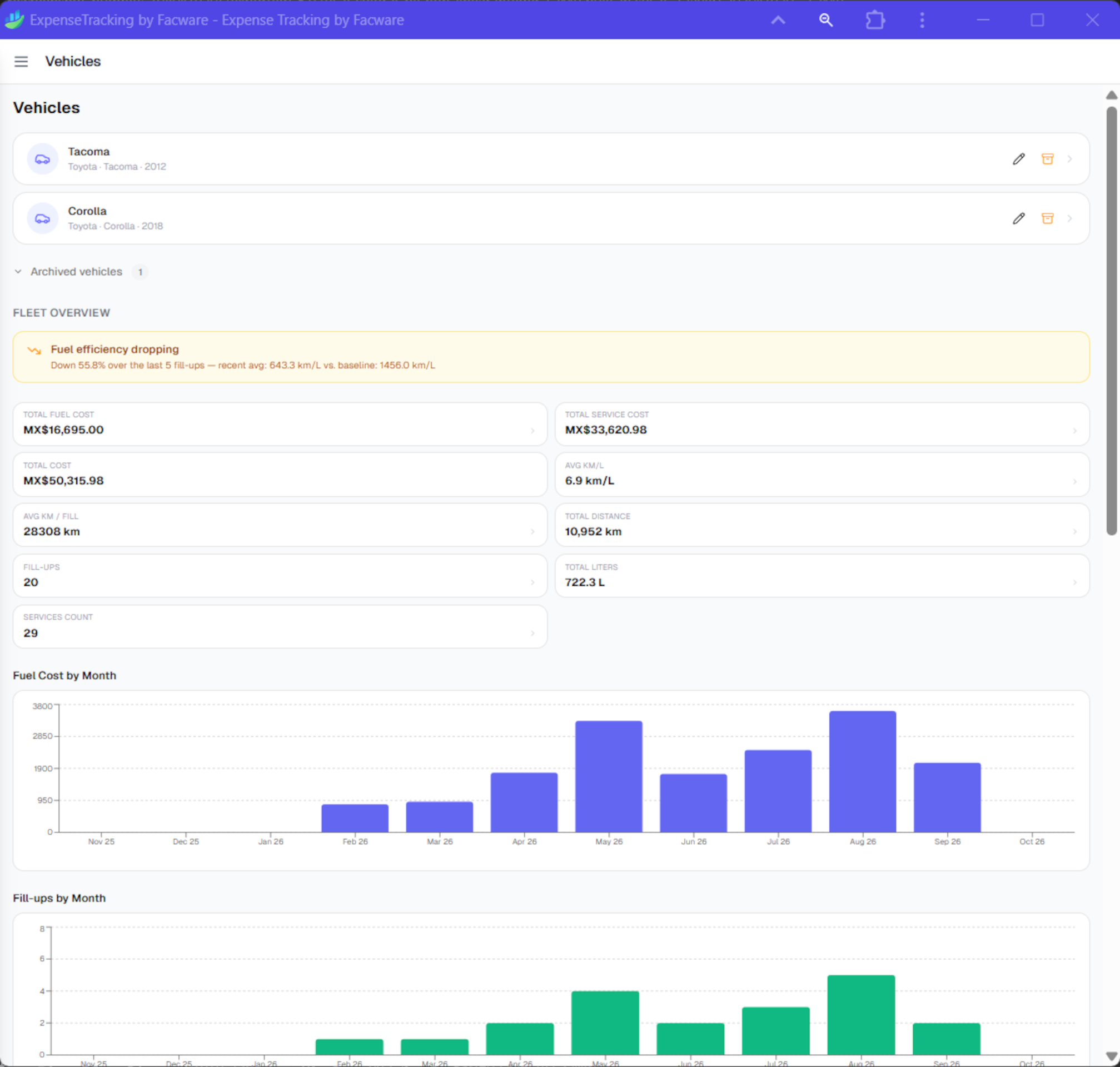This screenshot has height=1067, width=1120.
Task: Open the Avg KM / Fill card
Action: coord(280,525)
